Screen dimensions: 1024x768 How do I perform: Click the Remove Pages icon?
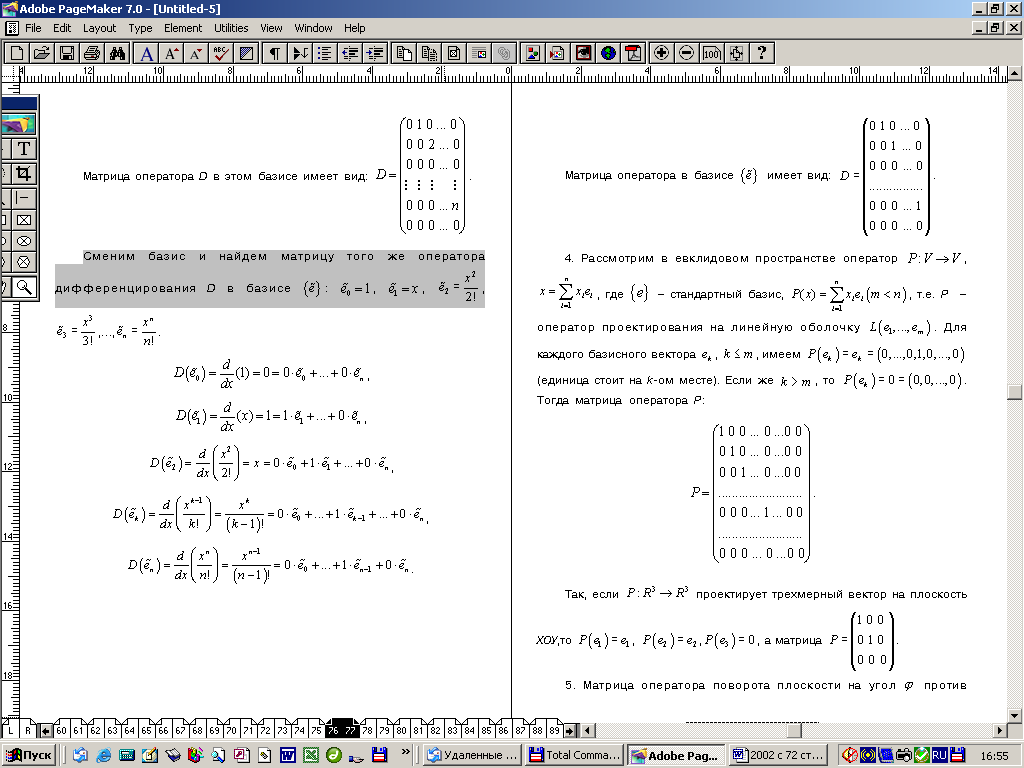click(x=429, y=53)
